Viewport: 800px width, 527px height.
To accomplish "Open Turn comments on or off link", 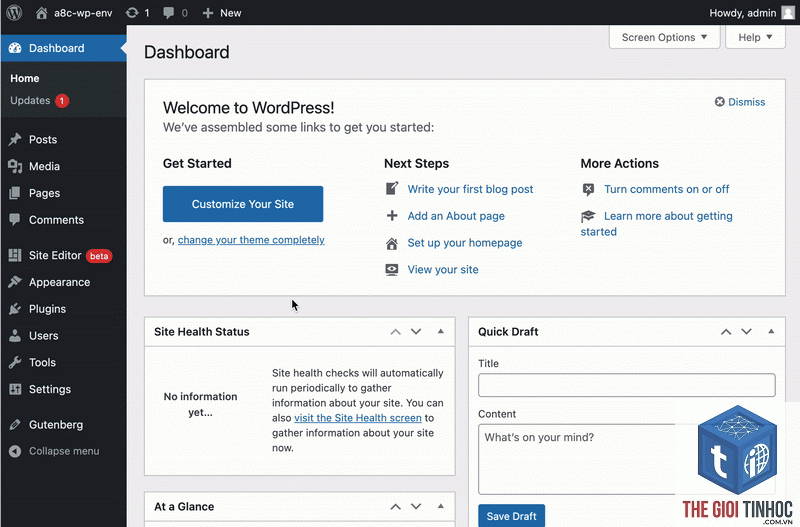I will [x=666, y=189].
